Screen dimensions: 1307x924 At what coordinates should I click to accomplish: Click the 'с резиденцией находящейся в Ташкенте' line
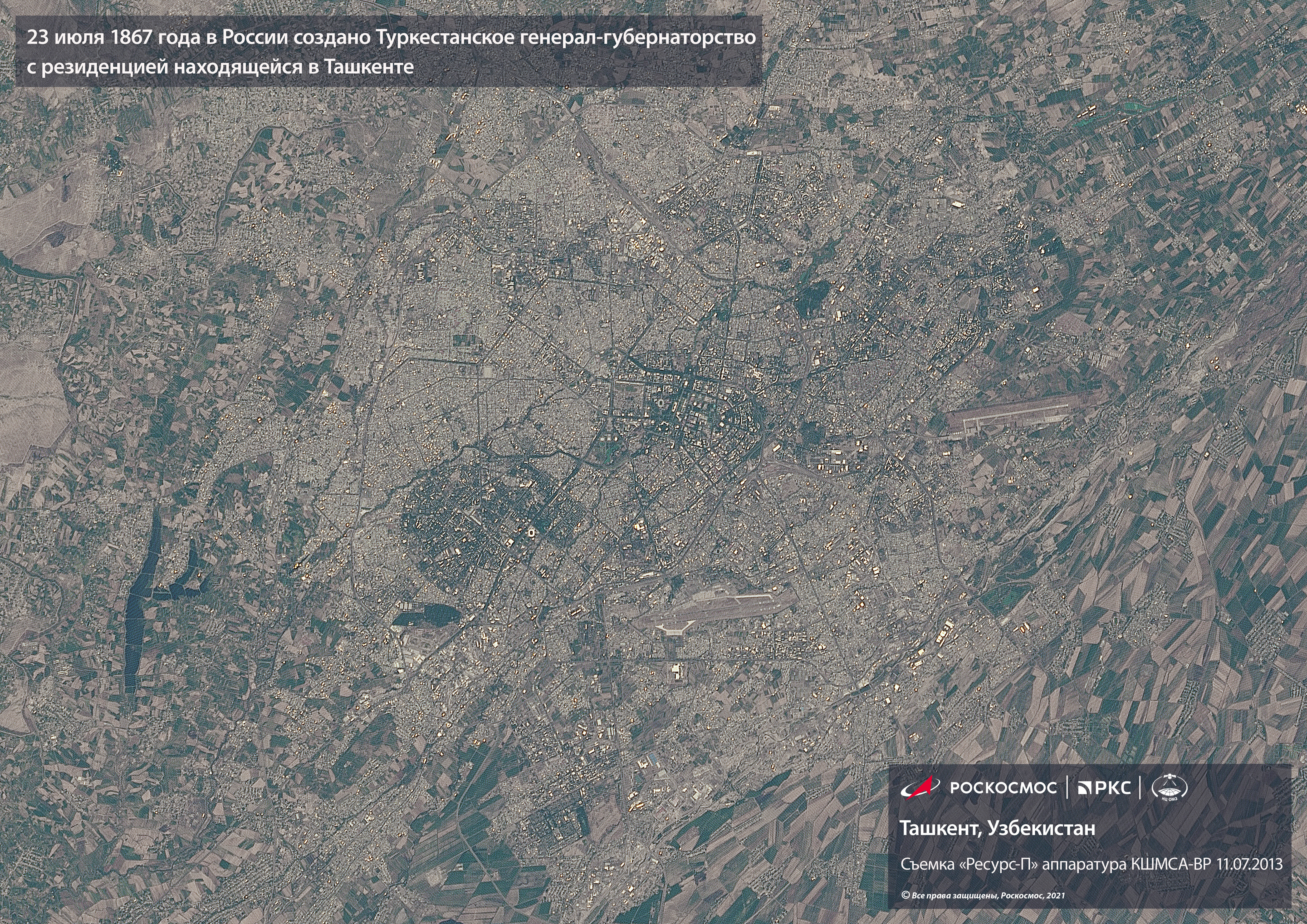click(221, 67)
